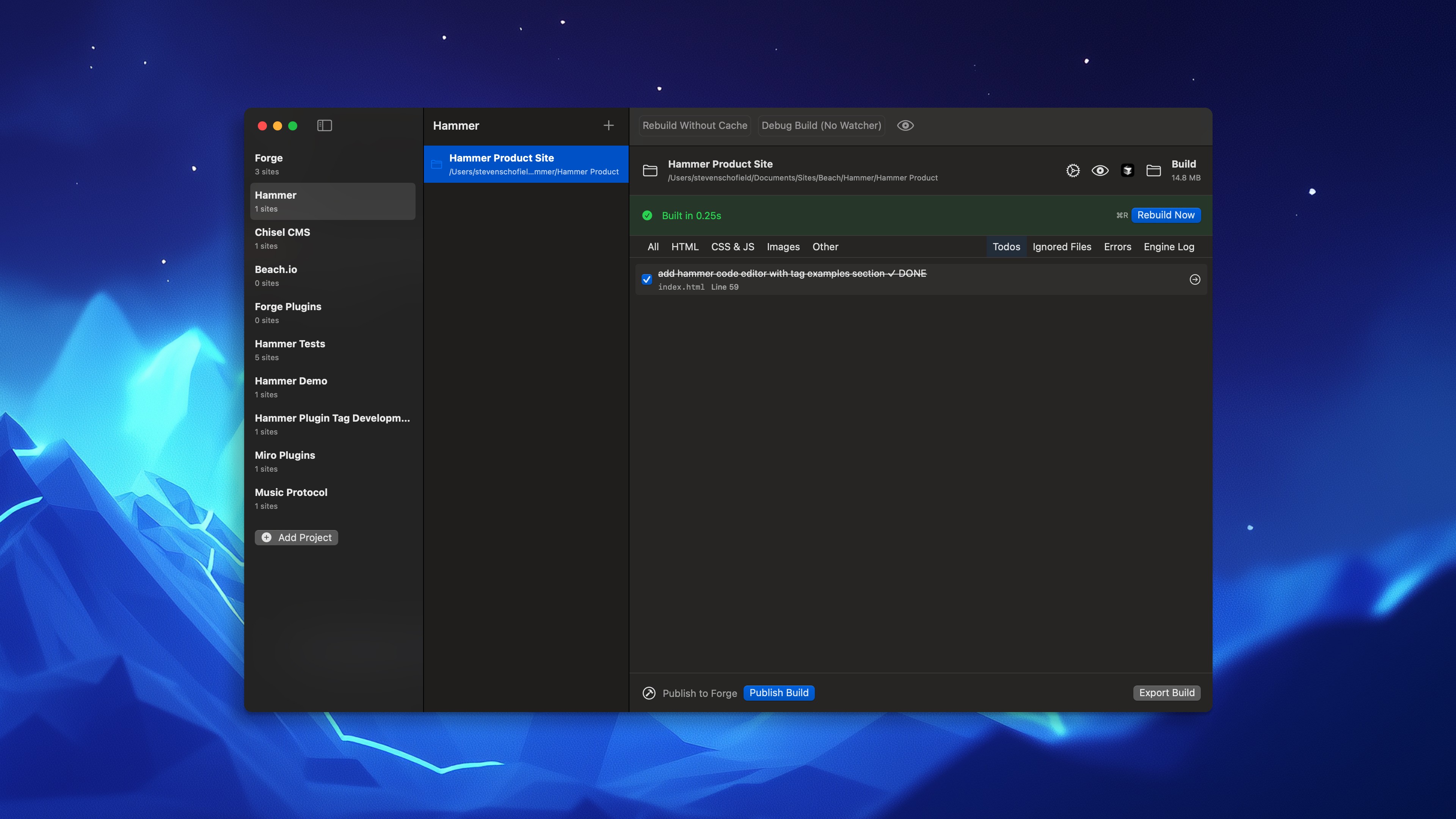Click the 'Publish to Forge' label
Viewport: 1456px width, 819px height.
(x=700, y=693)
